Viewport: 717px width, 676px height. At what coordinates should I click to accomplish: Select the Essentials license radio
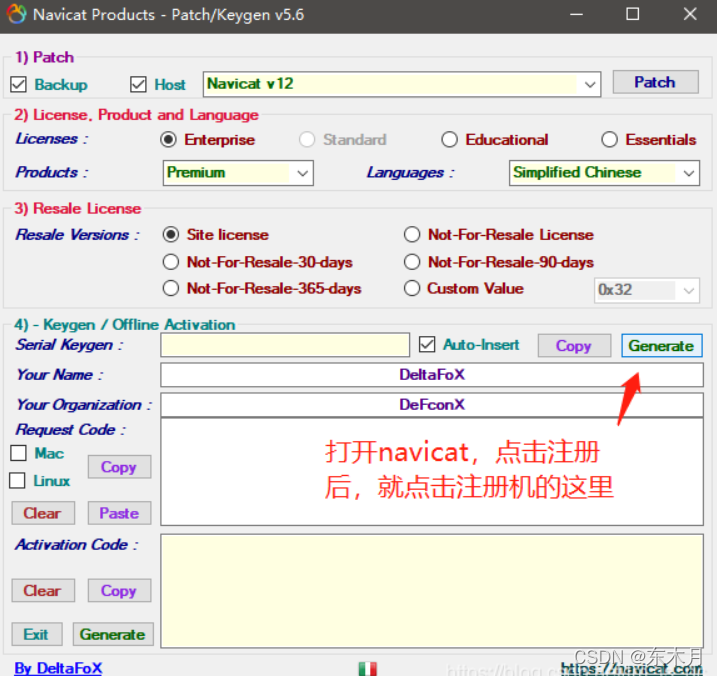[610, 139]
